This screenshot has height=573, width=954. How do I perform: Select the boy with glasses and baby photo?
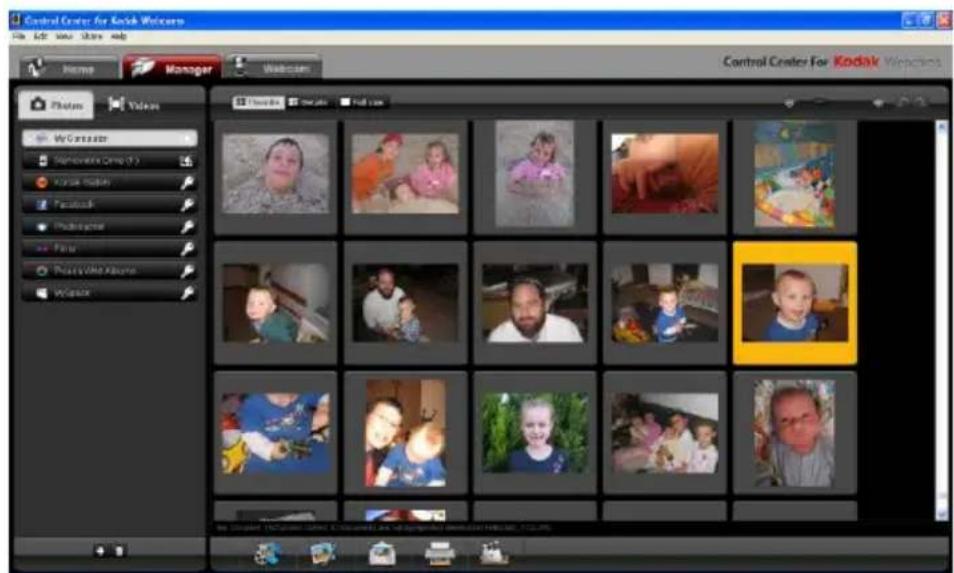(405, 433)
